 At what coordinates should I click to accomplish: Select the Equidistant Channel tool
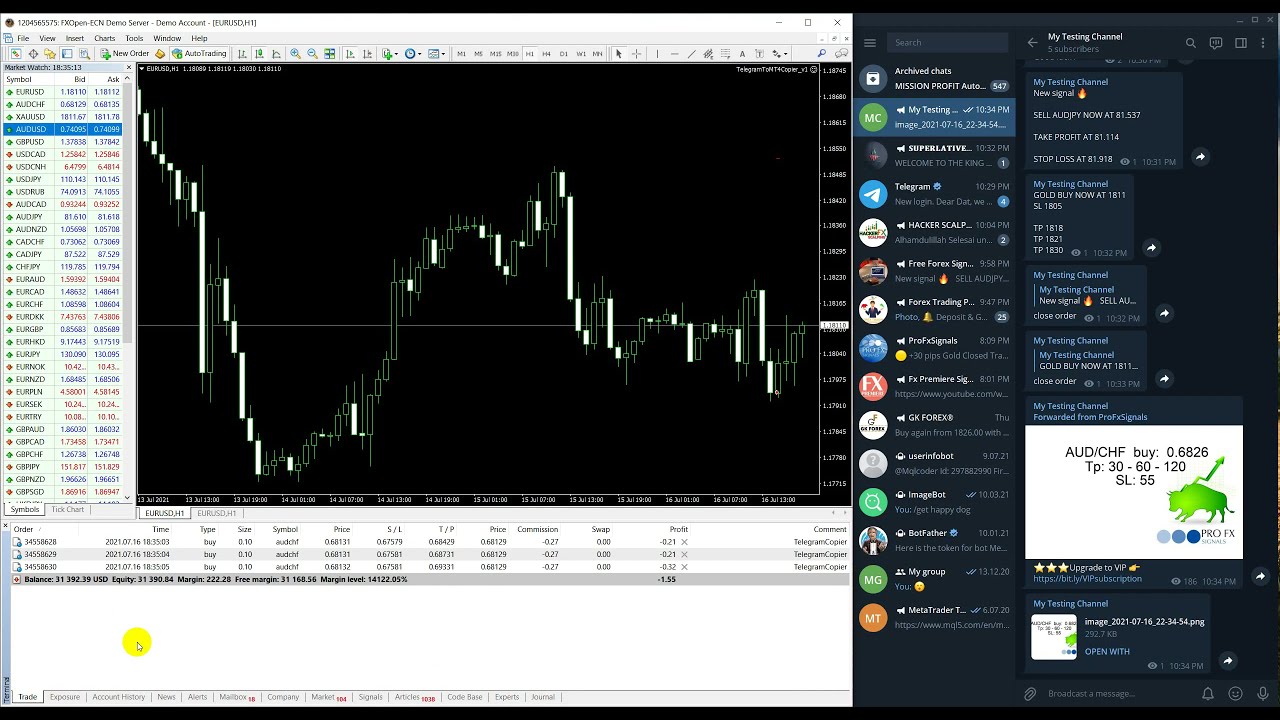point(708,54)
